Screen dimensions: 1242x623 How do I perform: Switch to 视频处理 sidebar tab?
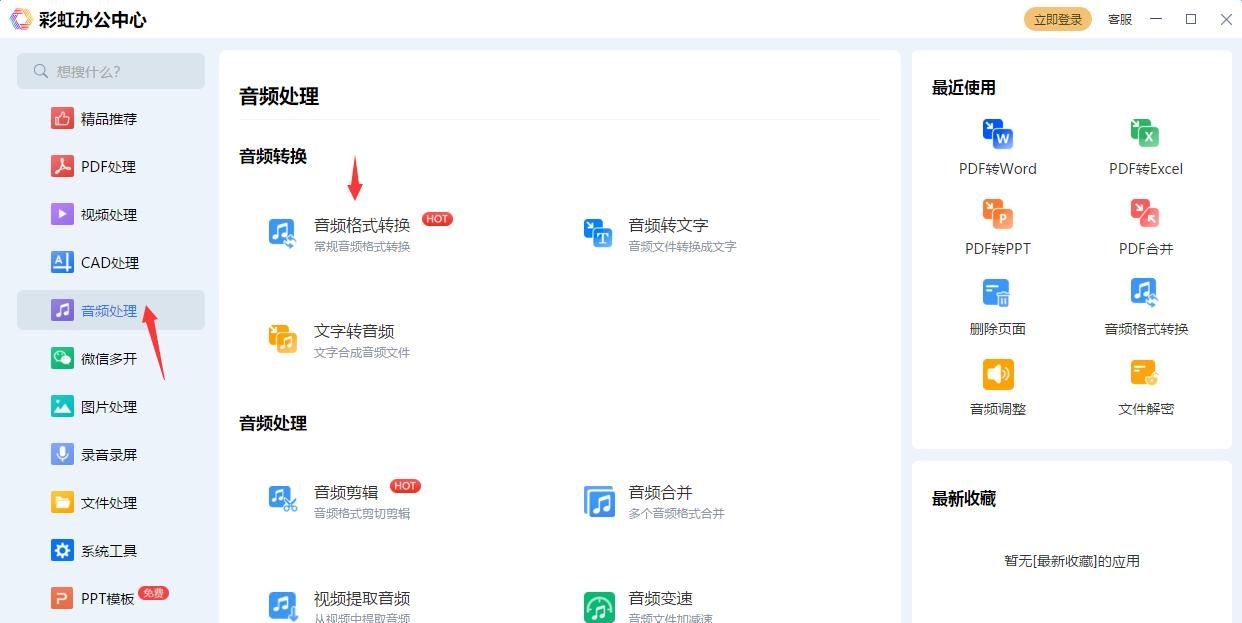(111, 215)
